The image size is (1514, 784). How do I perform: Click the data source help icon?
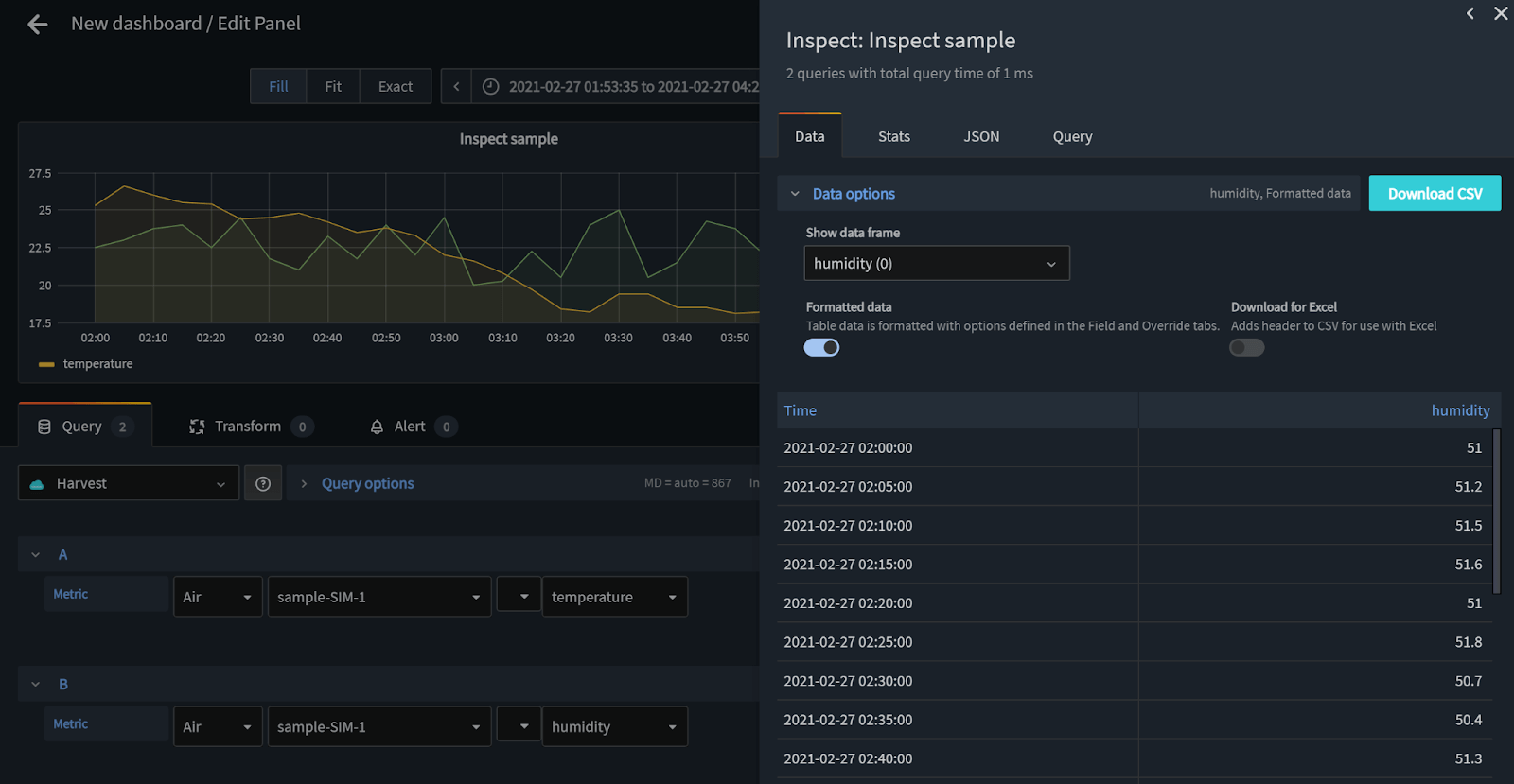(263, 484)
